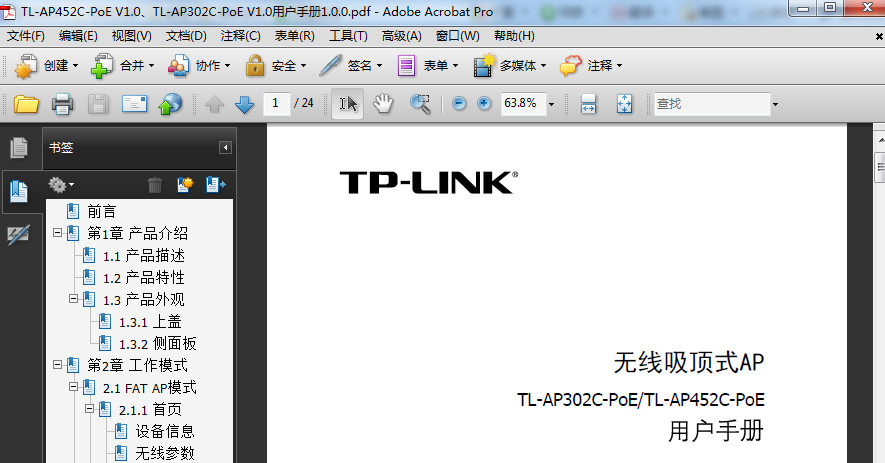Delete selected bookmark with trash icon
The height and width of the screenshot is (463, 885).
(155, 185)
